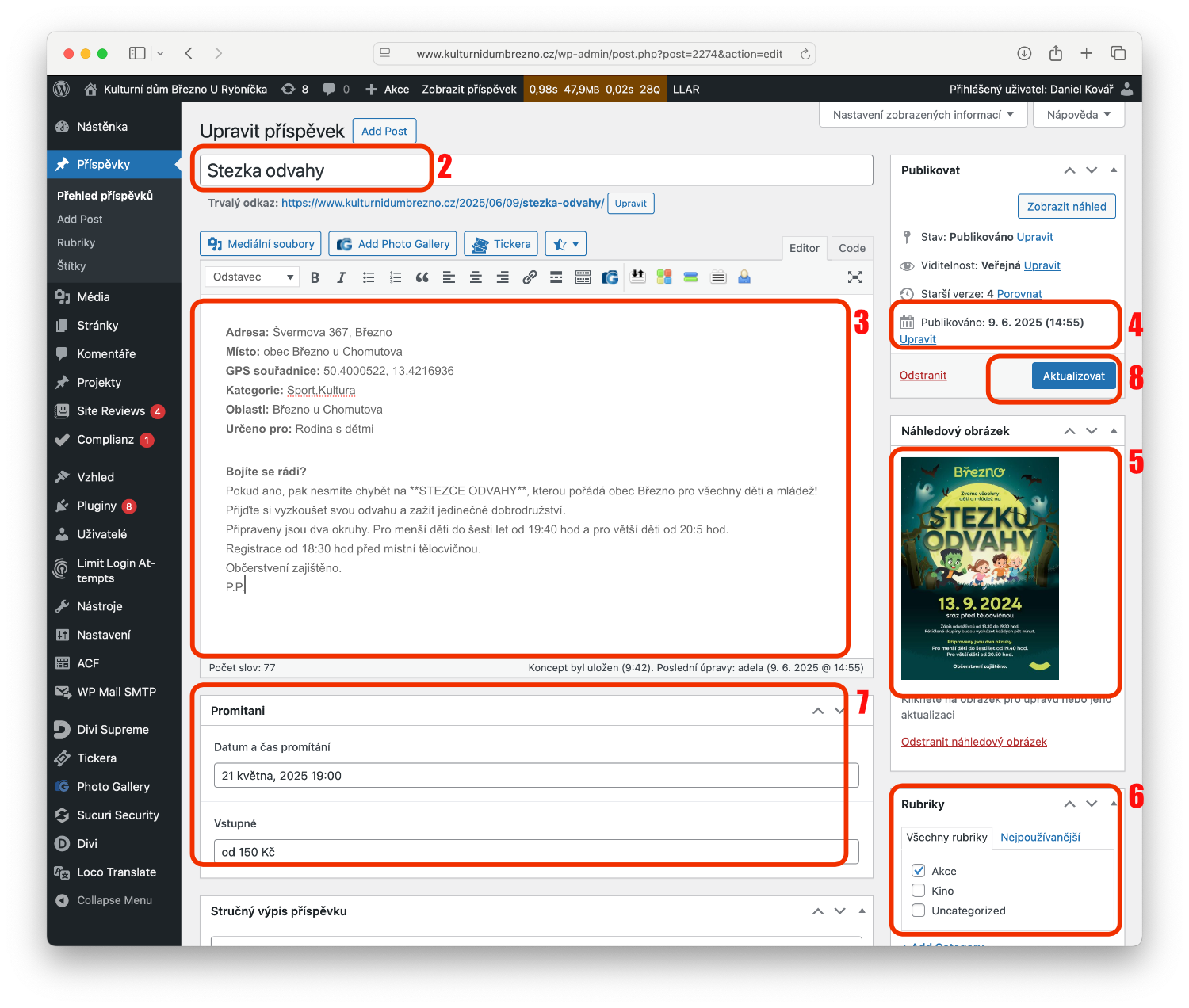1189x1008 pixels.
Task: Check the Kino category checkbox
Action: pyautogui.click(x=919, y=891)
